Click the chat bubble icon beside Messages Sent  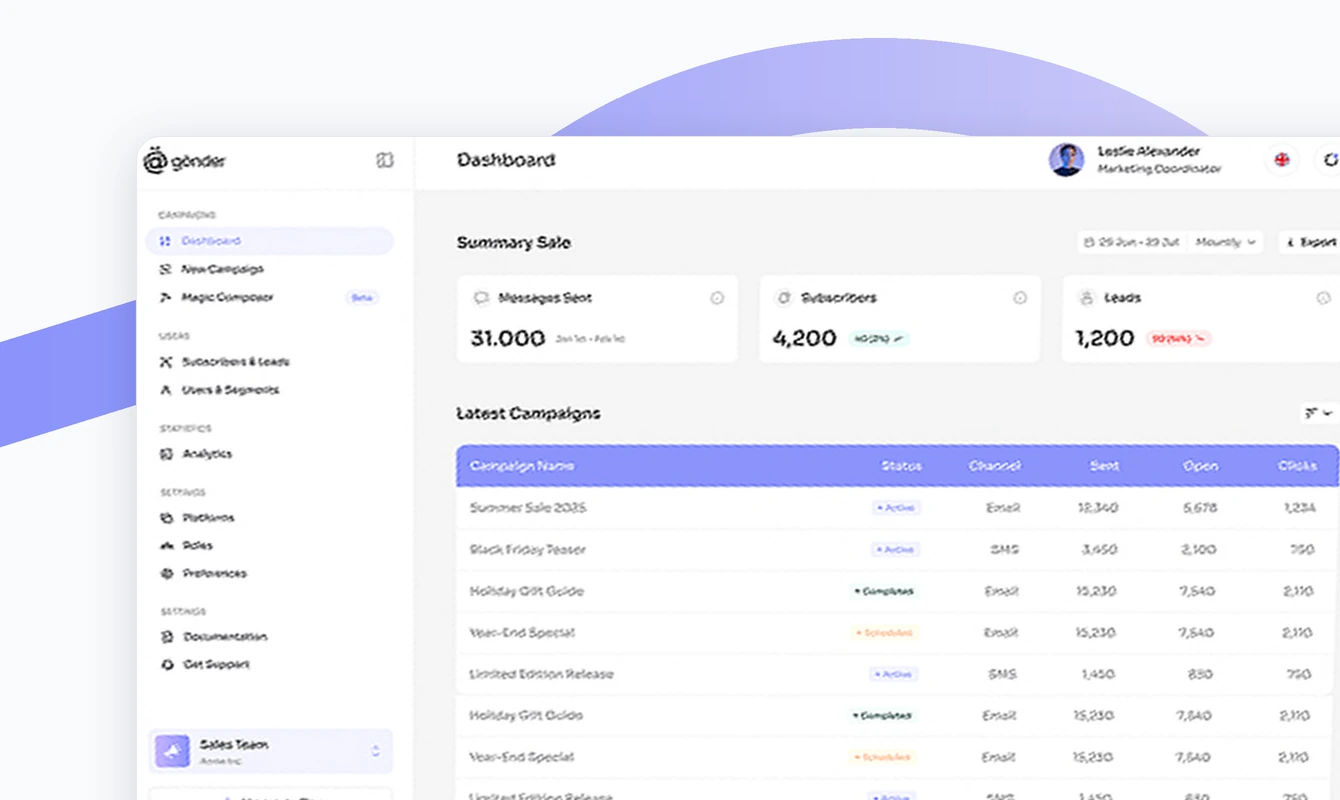(481, 298)
